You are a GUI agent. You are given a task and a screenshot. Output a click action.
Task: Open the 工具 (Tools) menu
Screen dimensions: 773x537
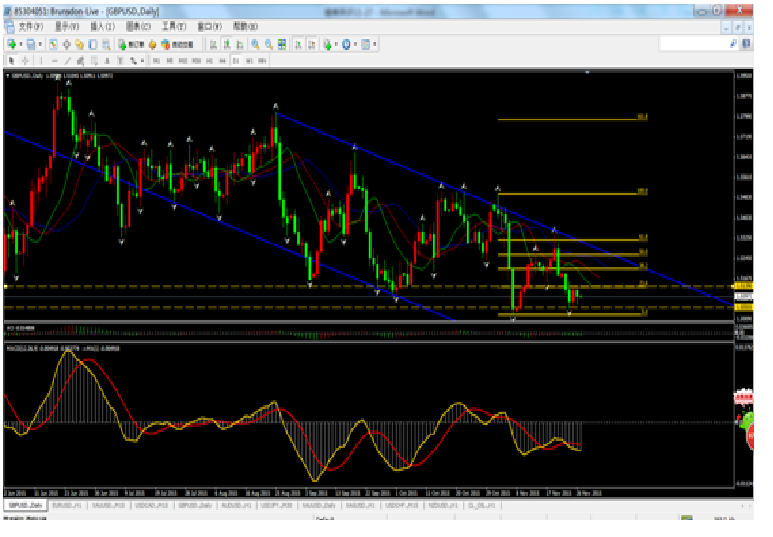point(174,26)
